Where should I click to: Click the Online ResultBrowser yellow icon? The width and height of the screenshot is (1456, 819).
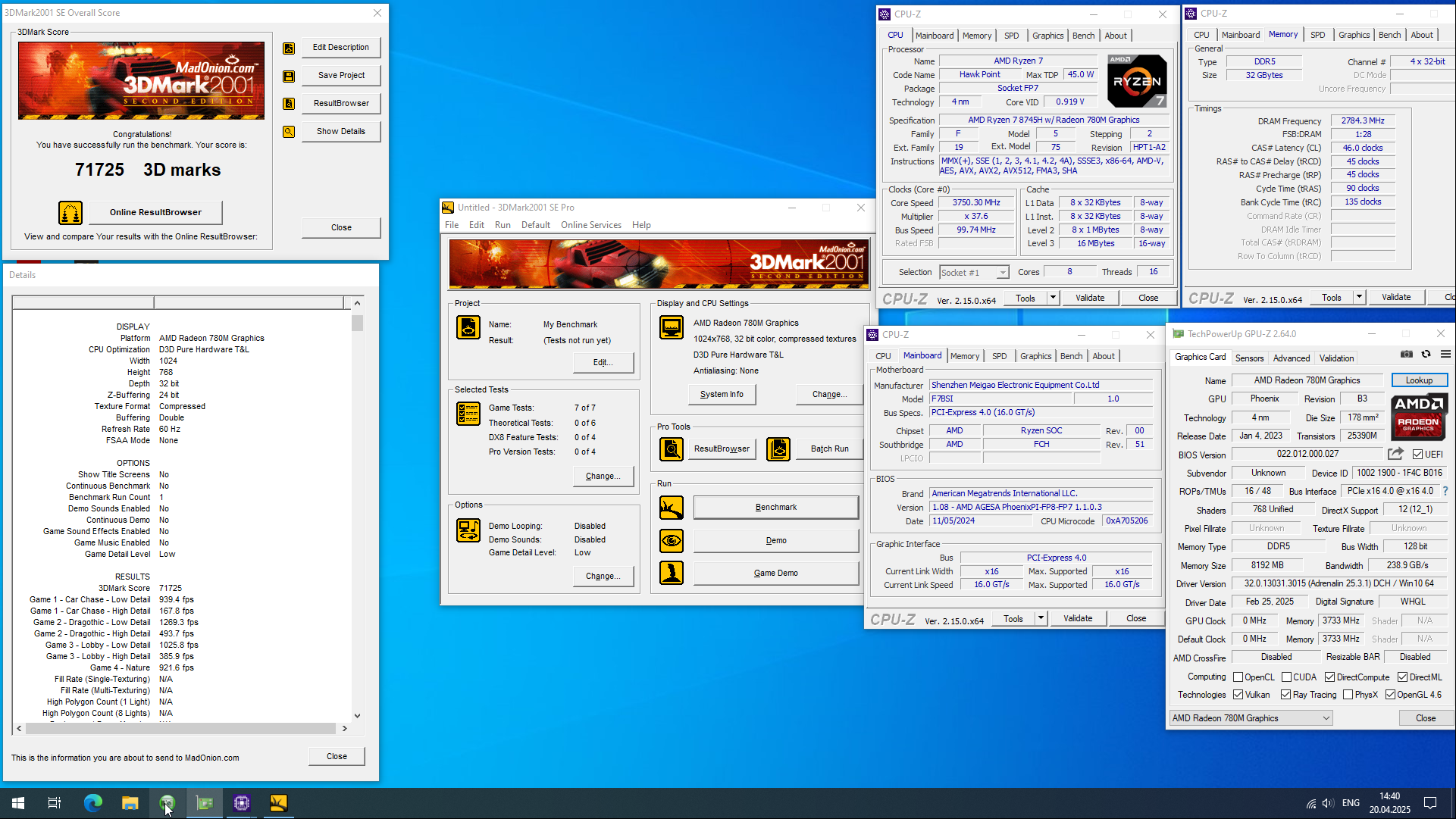[70, 213]
